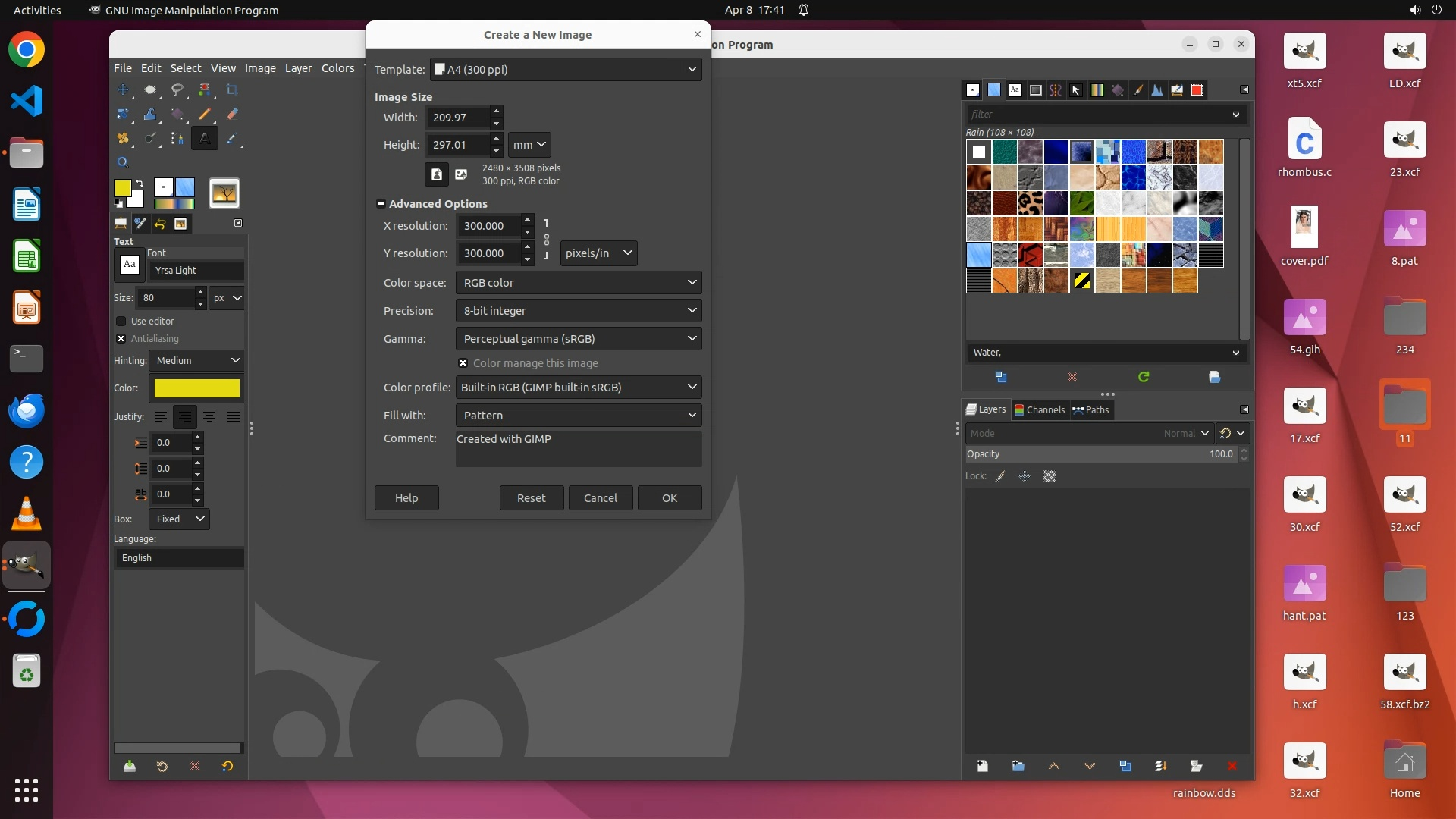Select the Pencil tool
Image resolution: width=1456 pixels, height=819 pixels.
[205, 114]
